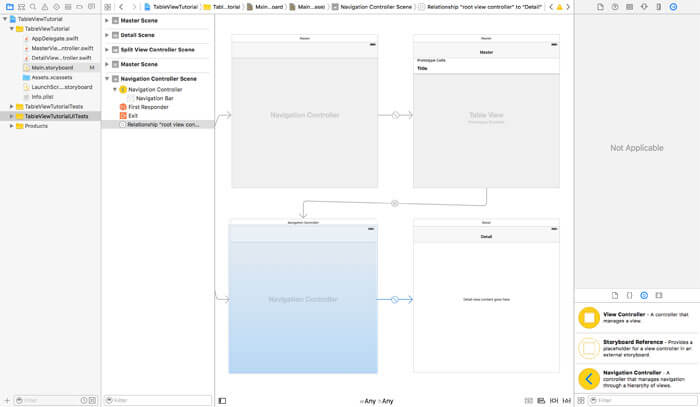Open the Symbol navigator tab
The image size is (700, 407).
(21, 7)
